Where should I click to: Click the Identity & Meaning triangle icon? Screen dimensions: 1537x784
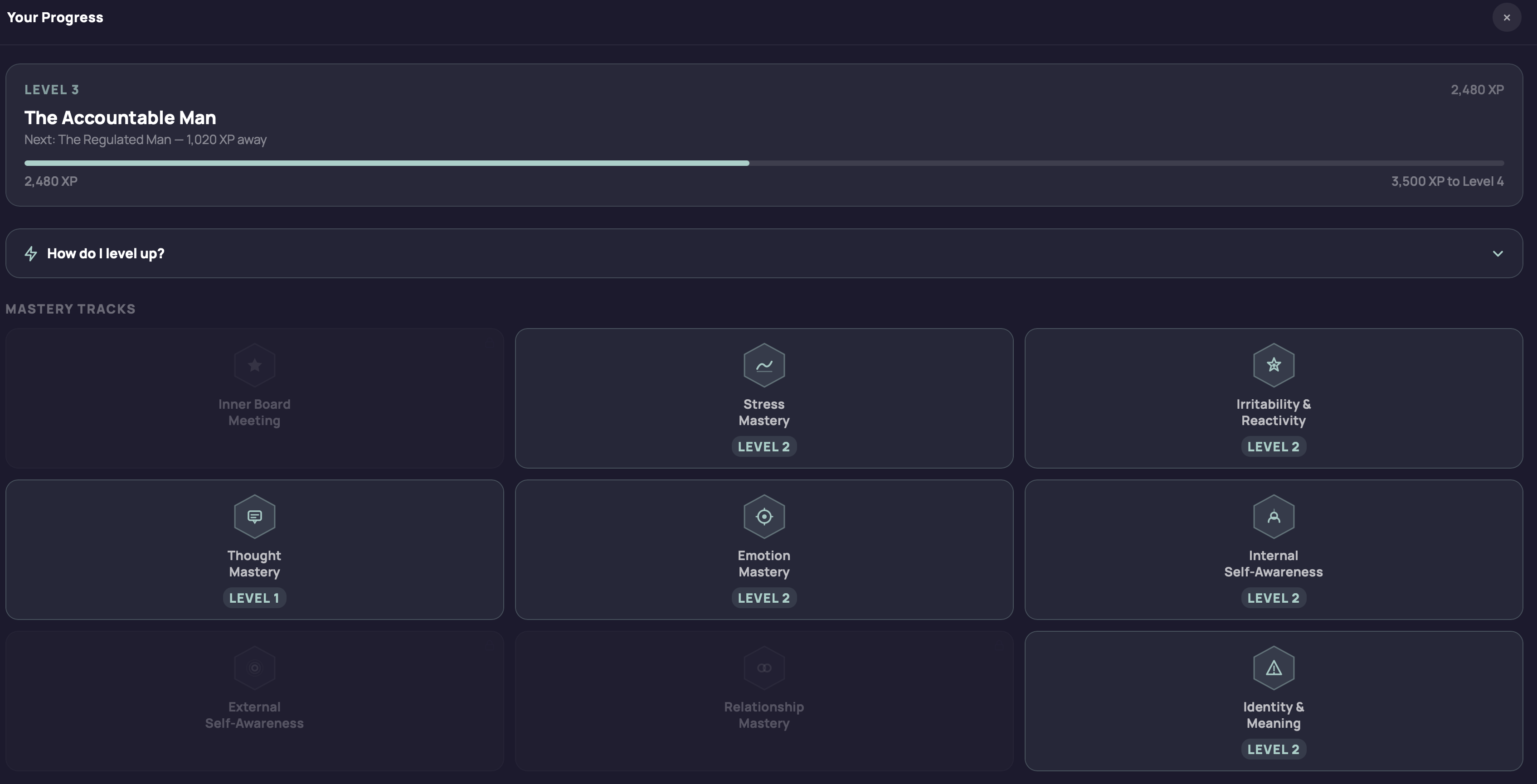tap(1273, 668)
